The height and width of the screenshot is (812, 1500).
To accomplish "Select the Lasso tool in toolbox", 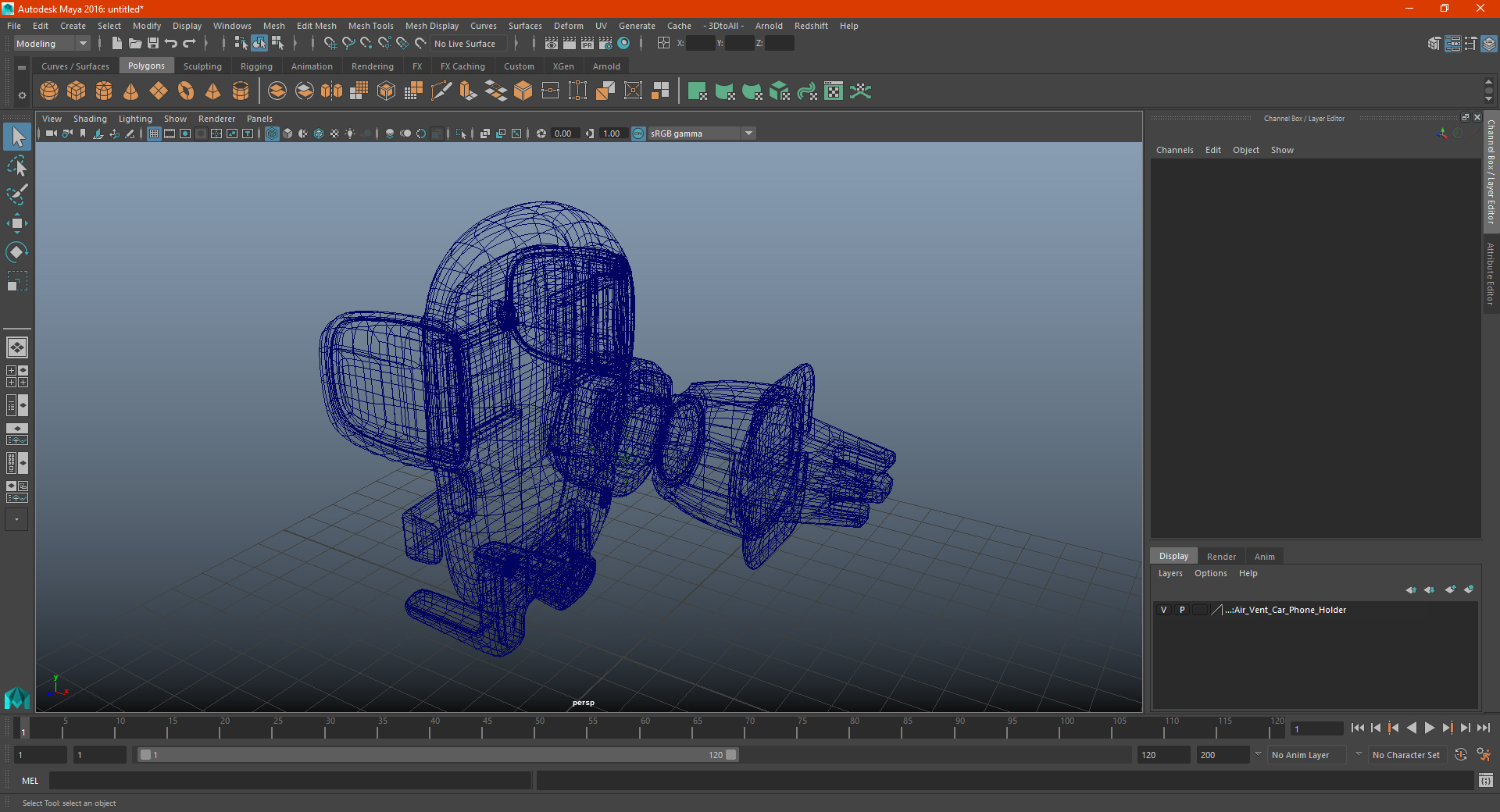I will pos(16,166).
